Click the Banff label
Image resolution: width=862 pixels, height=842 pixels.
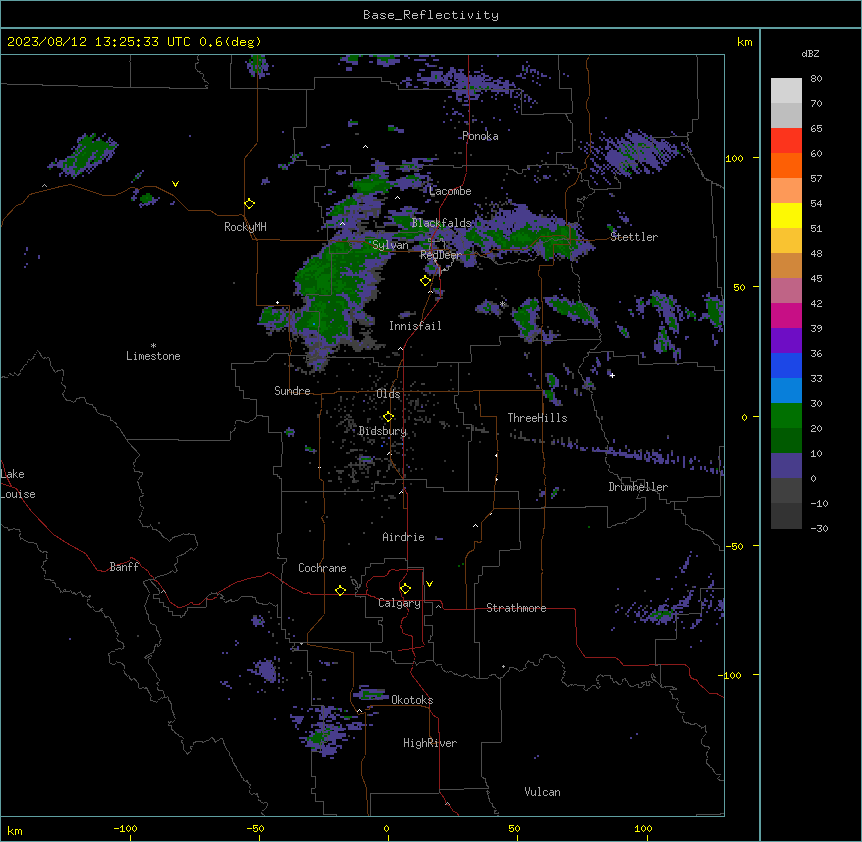[124, 567]
